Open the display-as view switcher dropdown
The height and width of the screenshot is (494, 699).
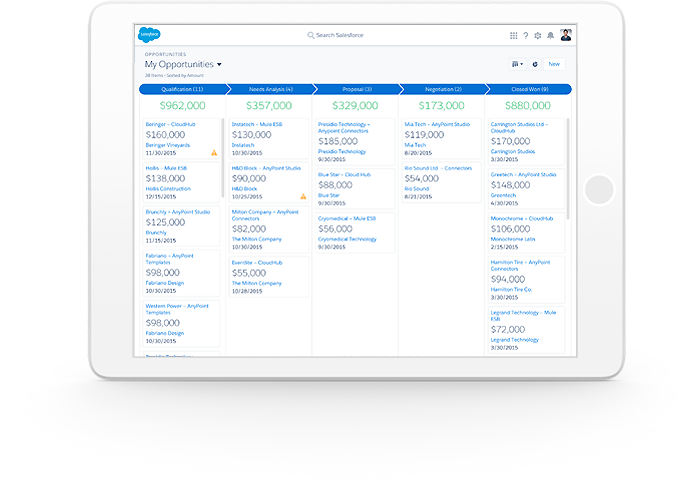[x=518, y=64]
